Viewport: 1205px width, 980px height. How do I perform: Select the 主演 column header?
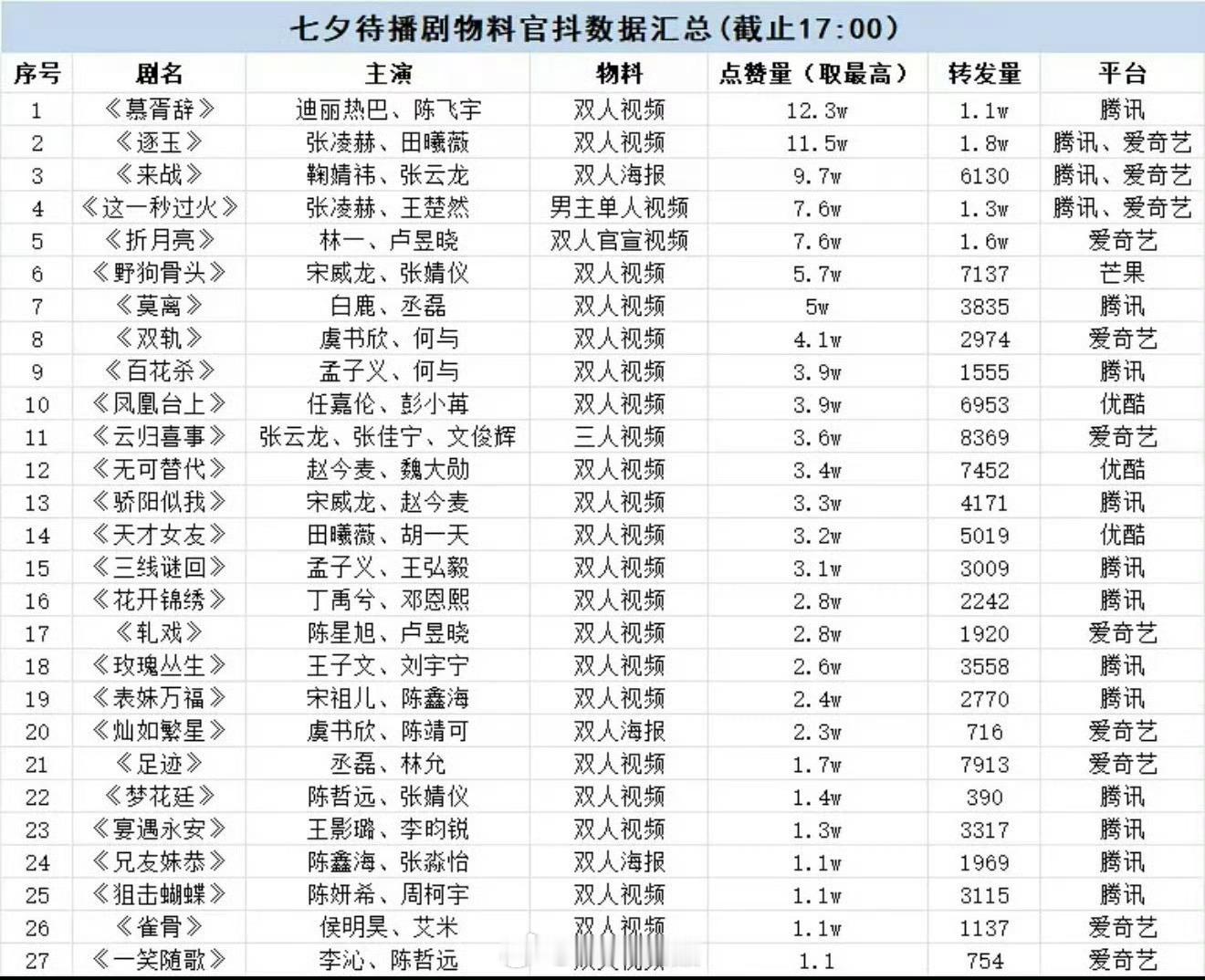[388, 74]
